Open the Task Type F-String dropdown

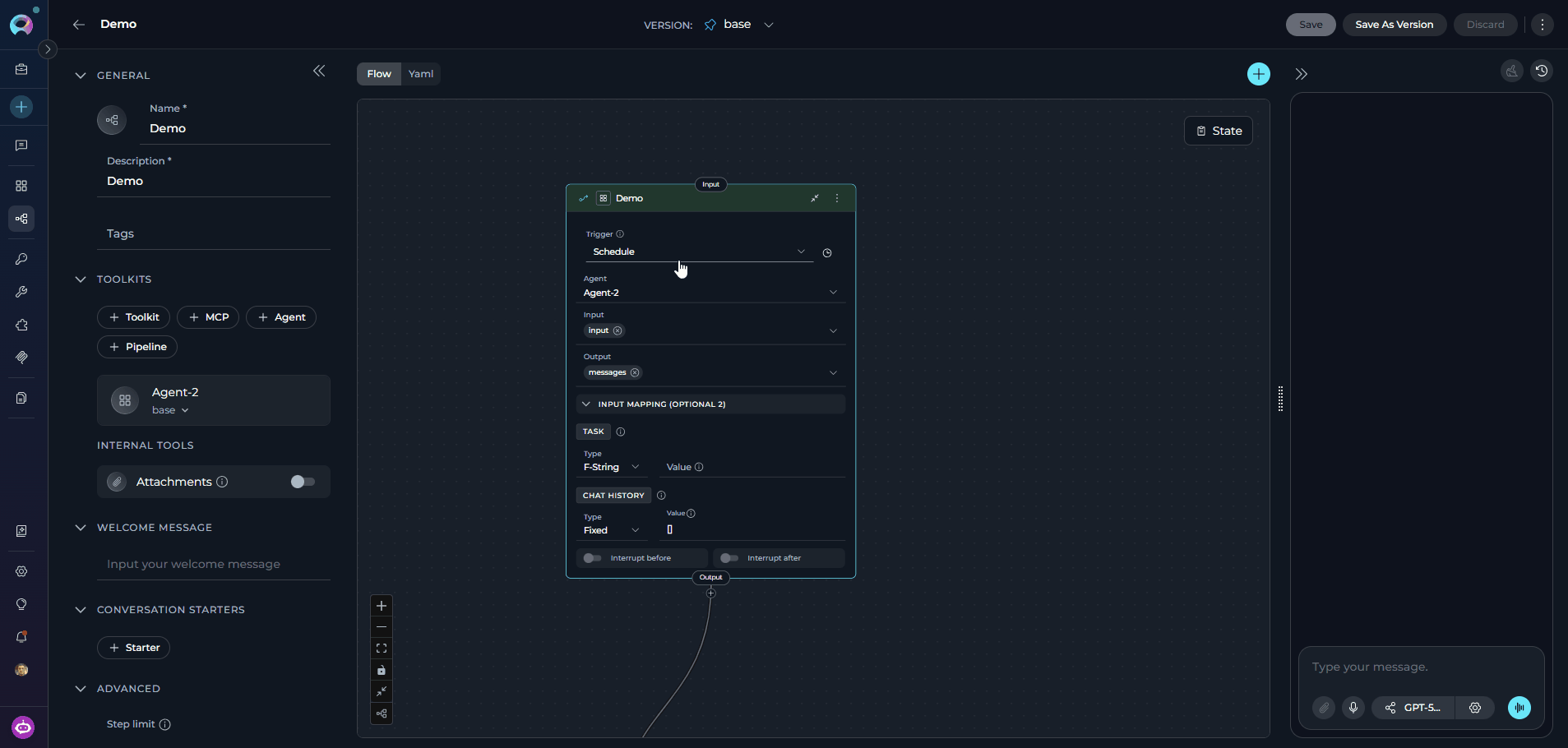tap(612, 467)
